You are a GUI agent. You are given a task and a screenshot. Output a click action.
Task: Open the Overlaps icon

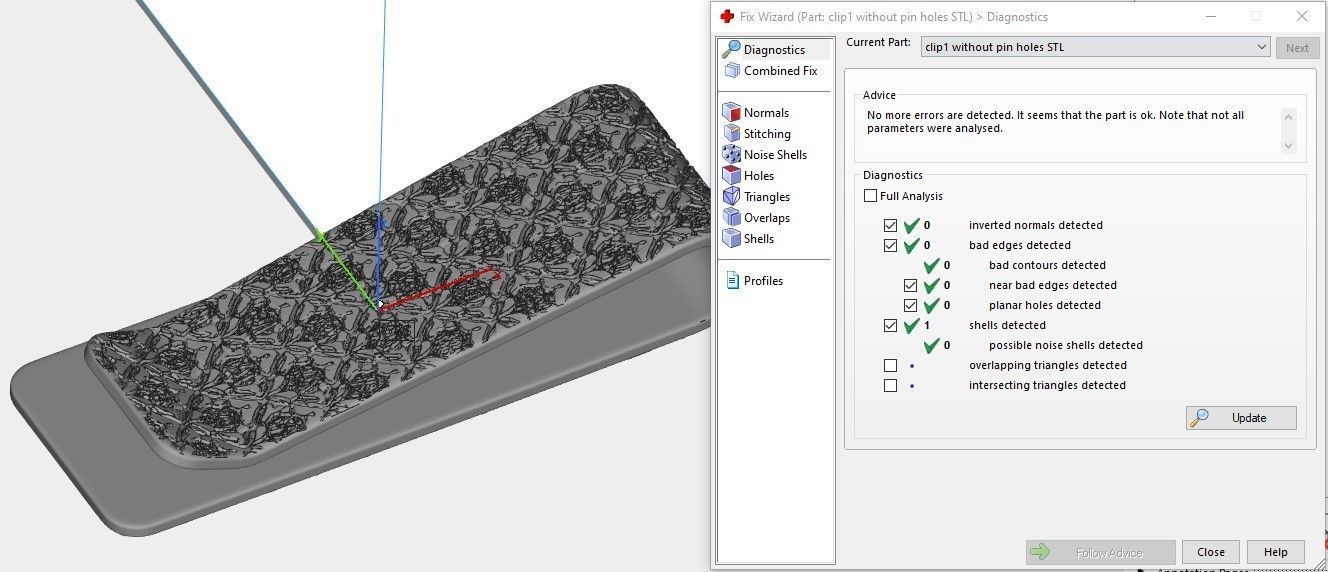tap(731, 217)
